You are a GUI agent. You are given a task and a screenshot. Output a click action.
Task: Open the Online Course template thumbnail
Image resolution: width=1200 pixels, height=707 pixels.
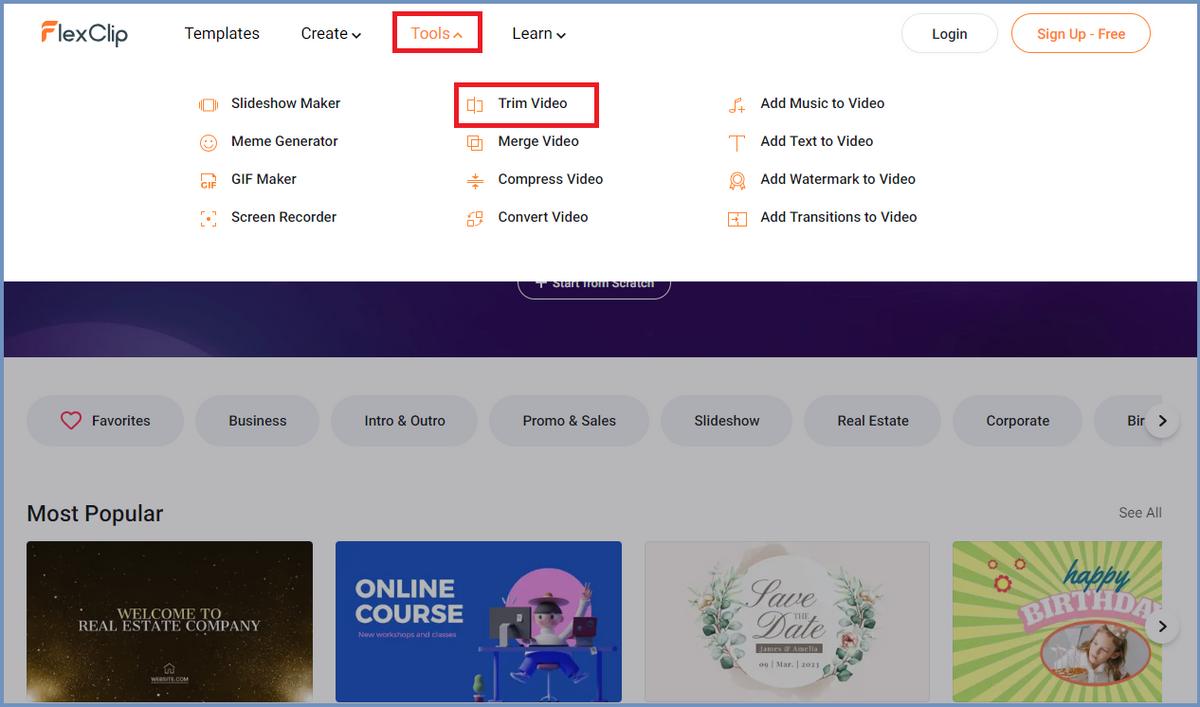pyautogui.click(x=478, y=621)
